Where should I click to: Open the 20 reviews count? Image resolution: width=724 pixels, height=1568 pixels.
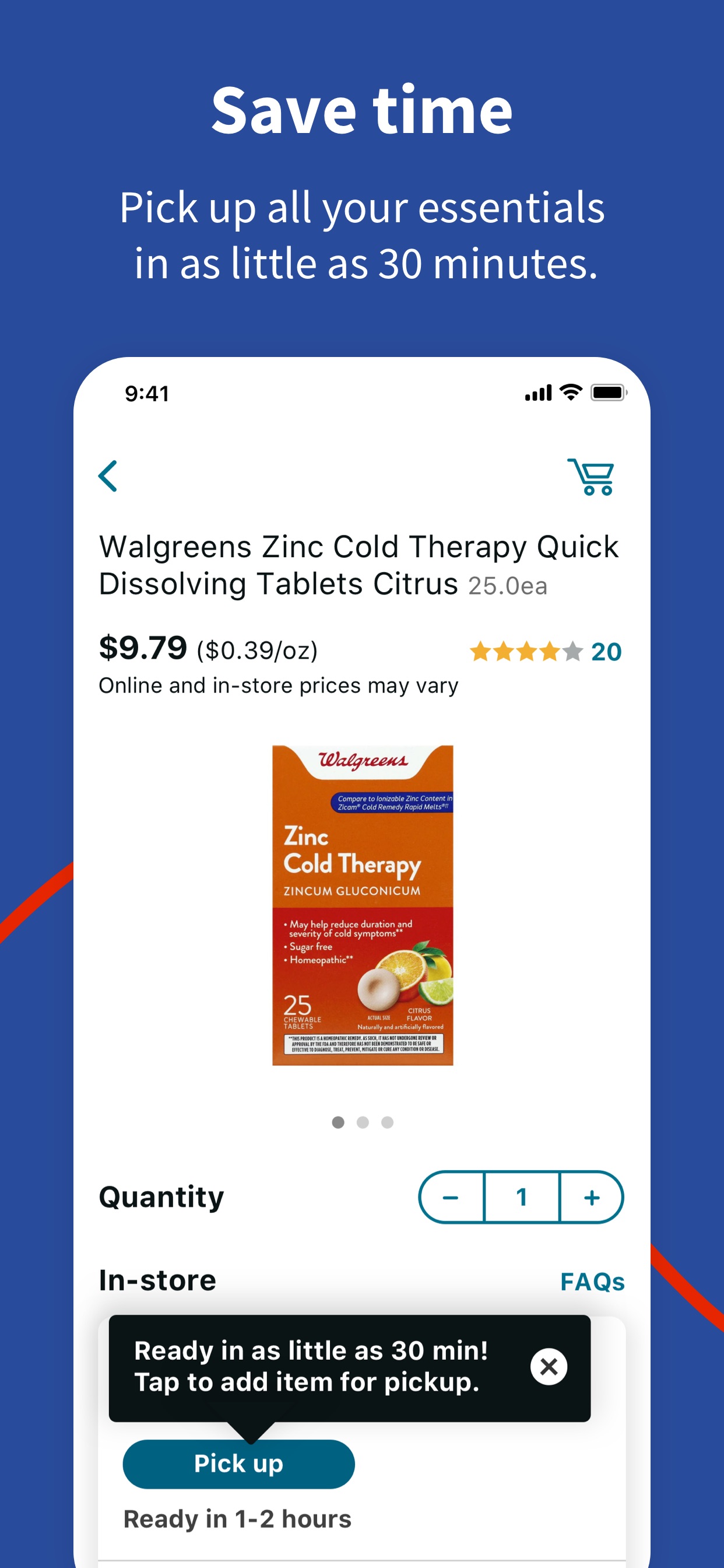606,652
